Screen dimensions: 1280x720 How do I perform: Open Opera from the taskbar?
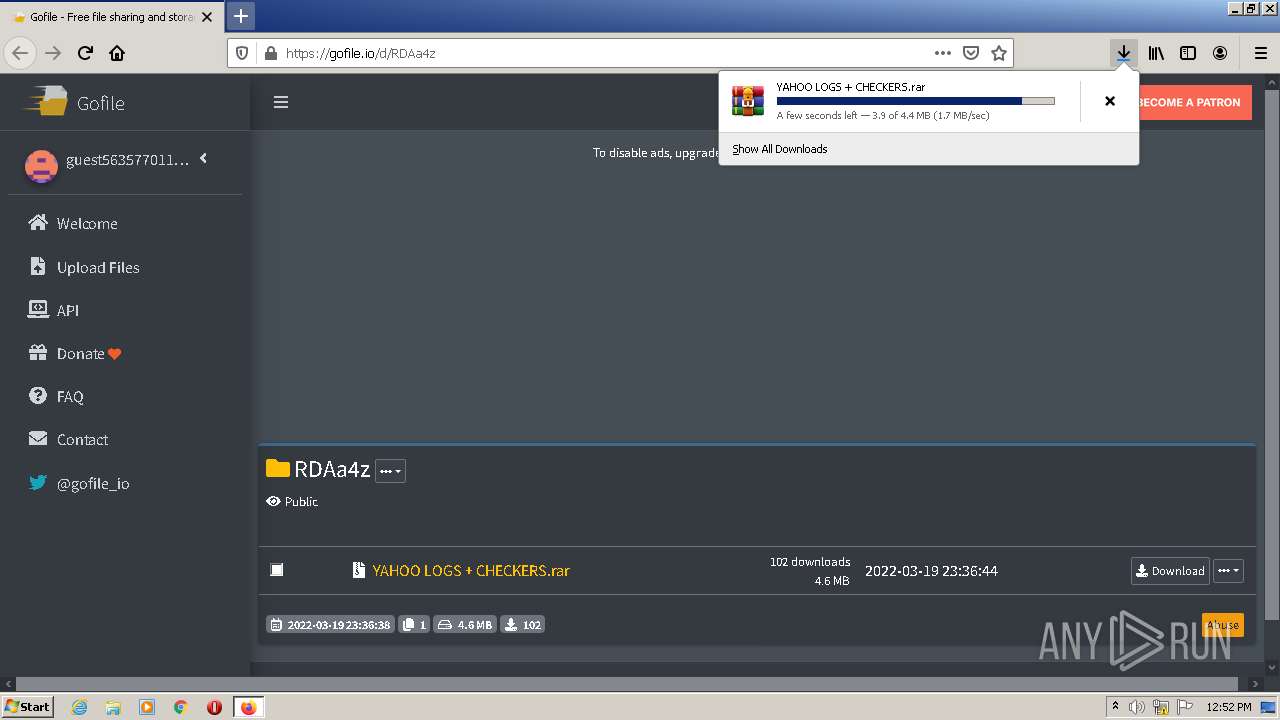214,707
